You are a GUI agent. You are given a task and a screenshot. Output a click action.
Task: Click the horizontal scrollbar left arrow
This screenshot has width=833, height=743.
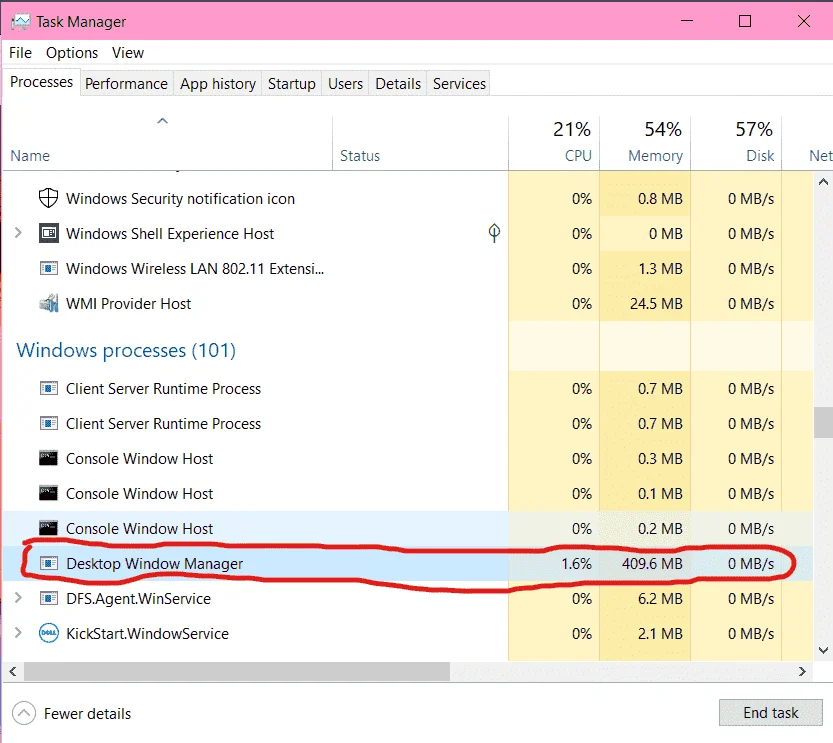tap(13, 671)
